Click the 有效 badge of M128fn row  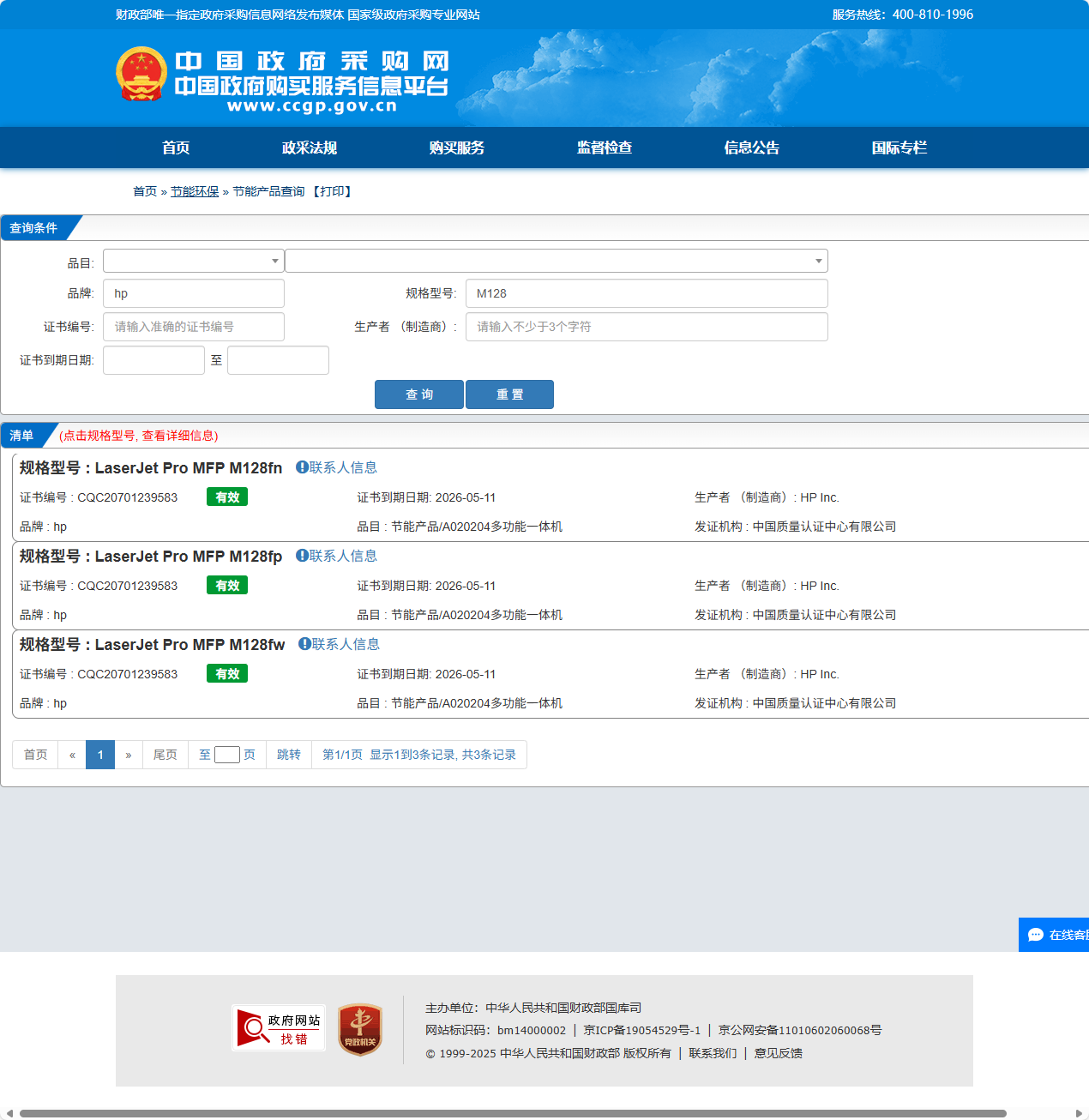227,497
